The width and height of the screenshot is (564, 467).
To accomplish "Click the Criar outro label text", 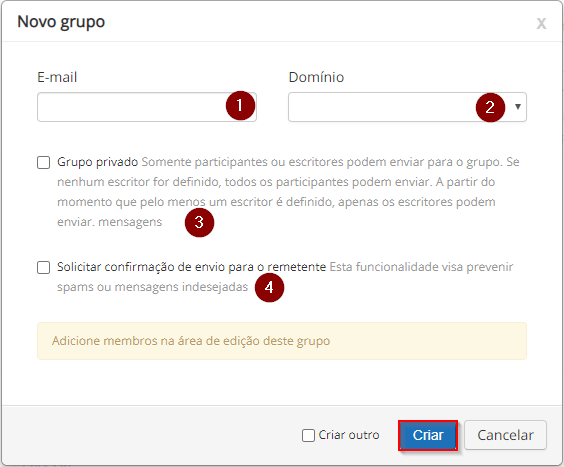I will (349, 435).
